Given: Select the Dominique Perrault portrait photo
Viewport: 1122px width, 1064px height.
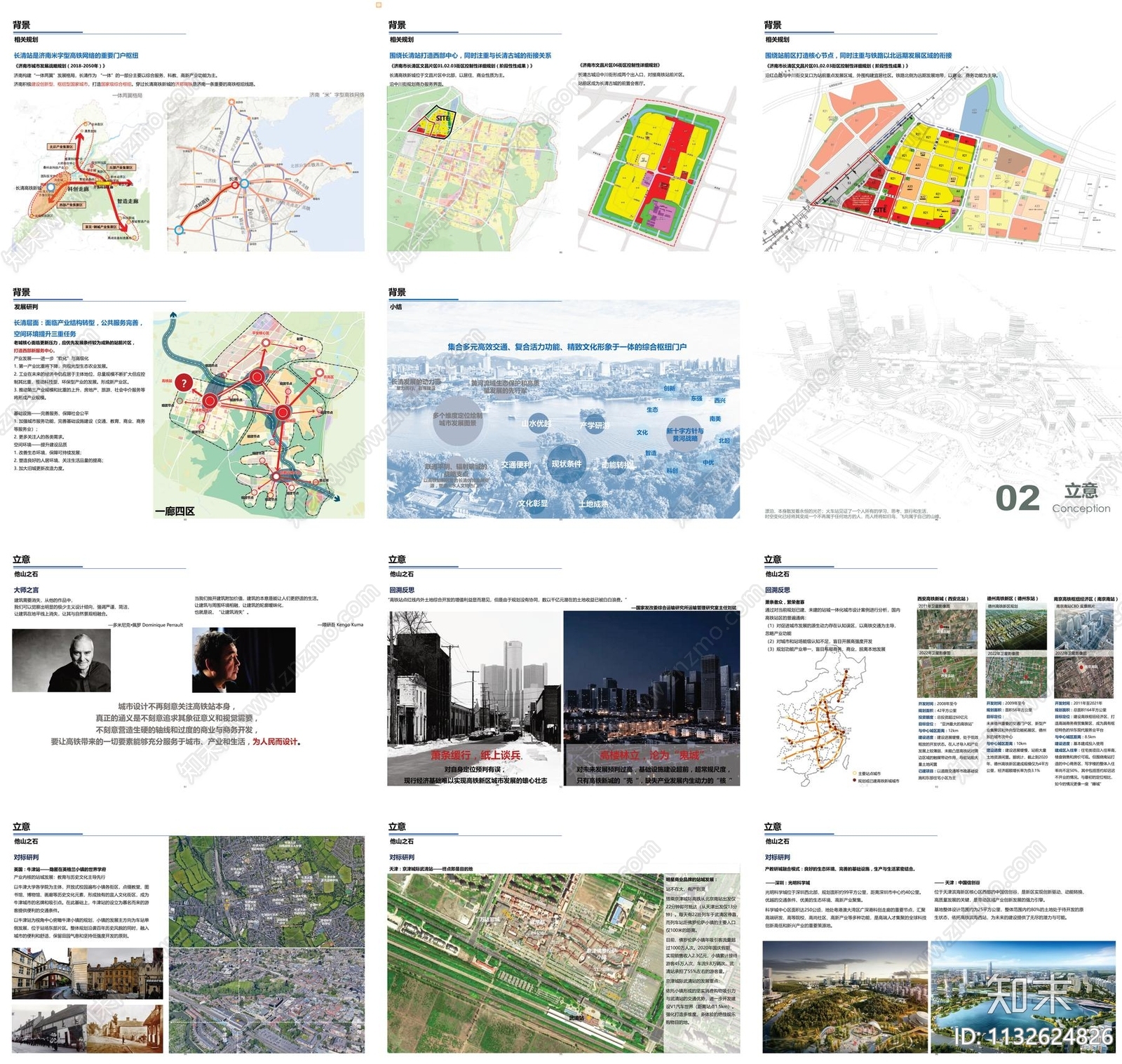Looking at the screenshot, I should (62, 660).
